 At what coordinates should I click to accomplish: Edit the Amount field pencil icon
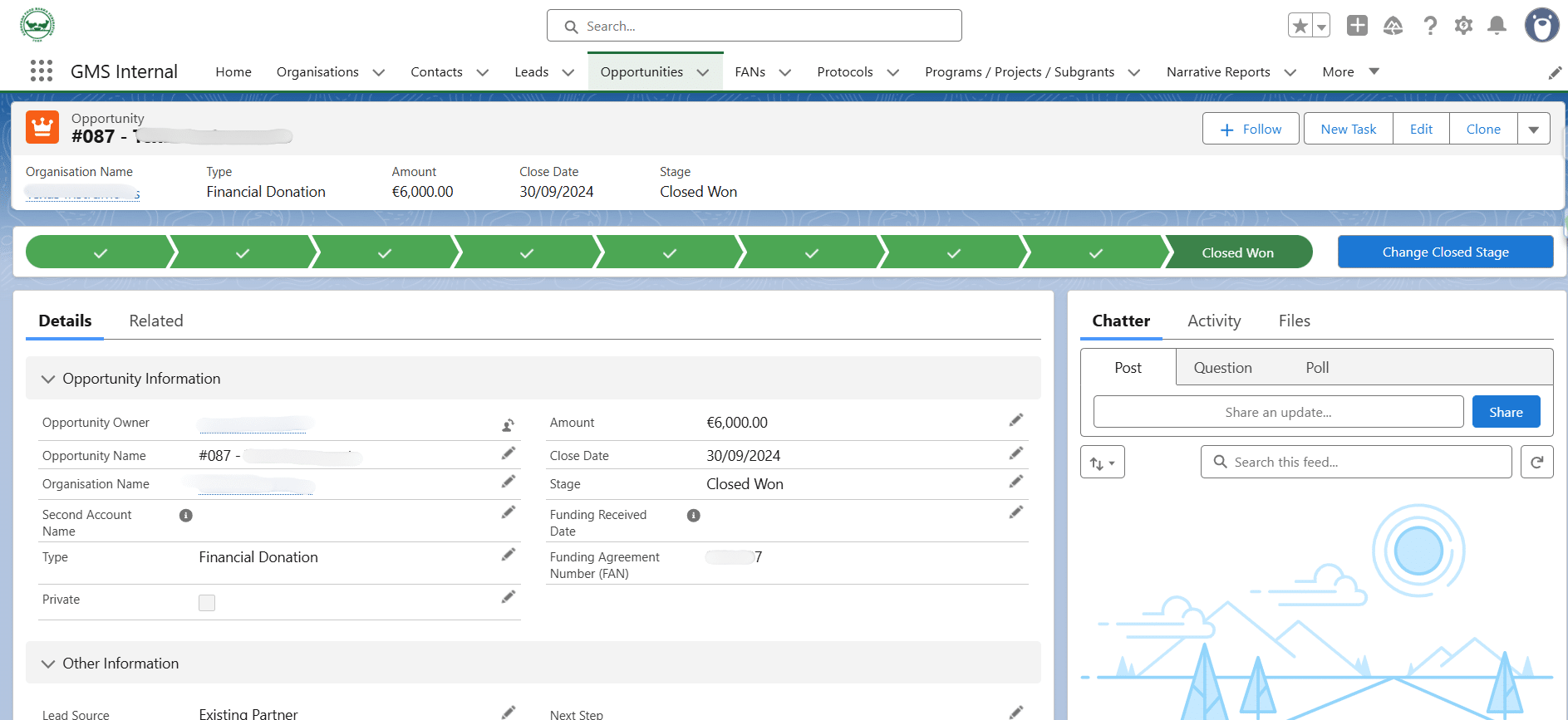coord(1015,420)
